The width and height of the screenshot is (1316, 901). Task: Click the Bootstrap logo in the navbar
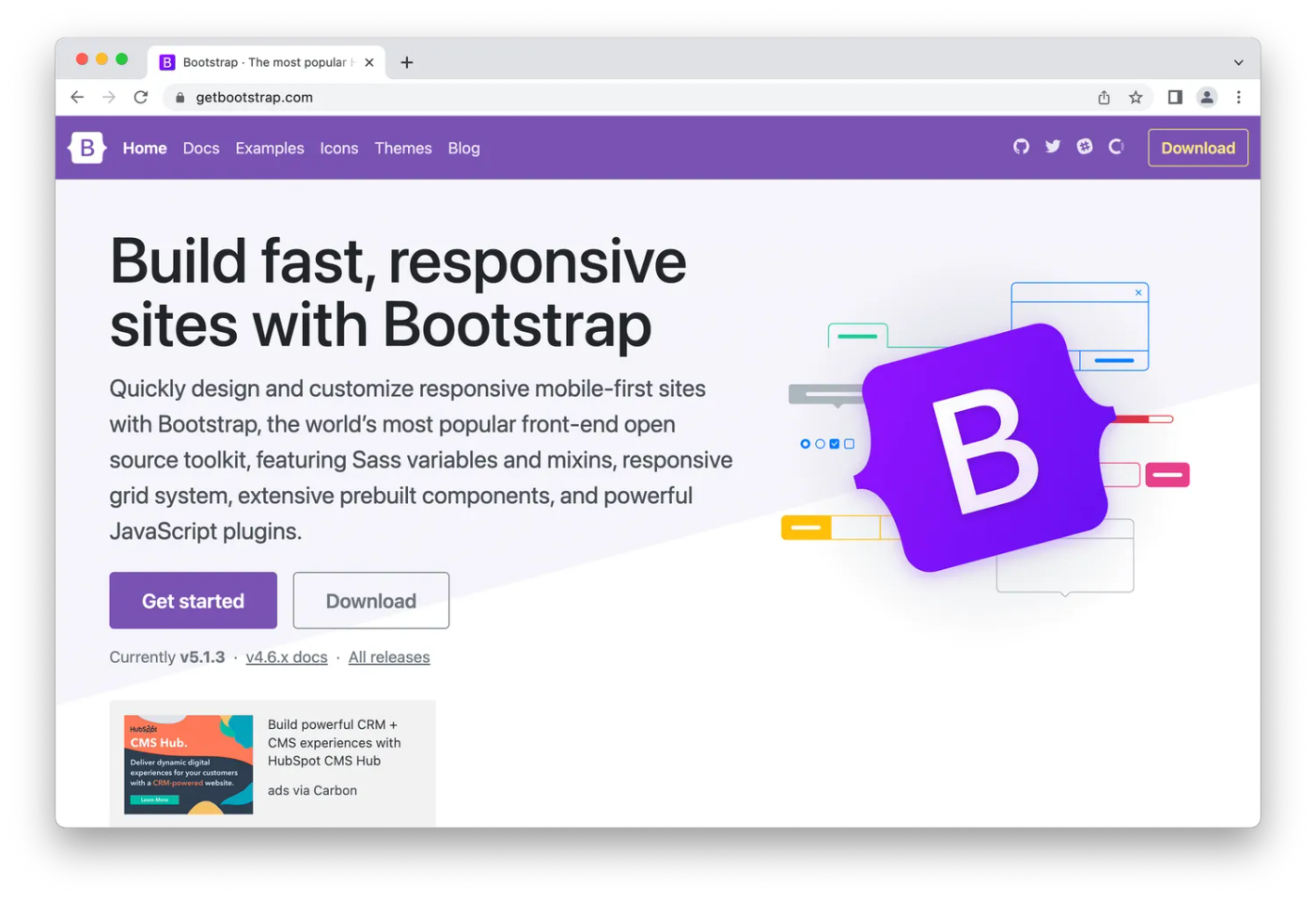tap(86, 148)
